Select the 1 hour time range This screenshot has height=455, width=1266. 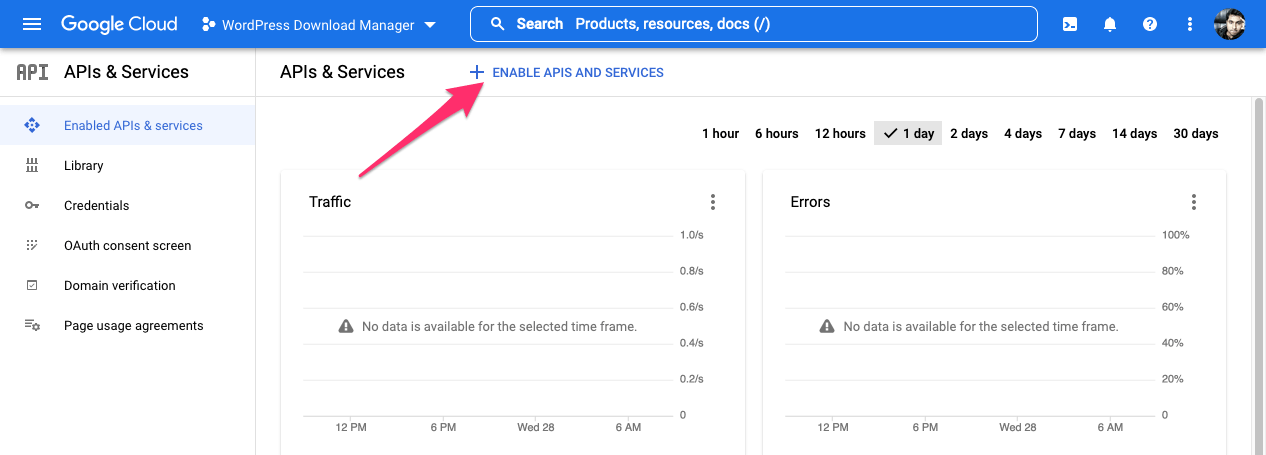720,134
